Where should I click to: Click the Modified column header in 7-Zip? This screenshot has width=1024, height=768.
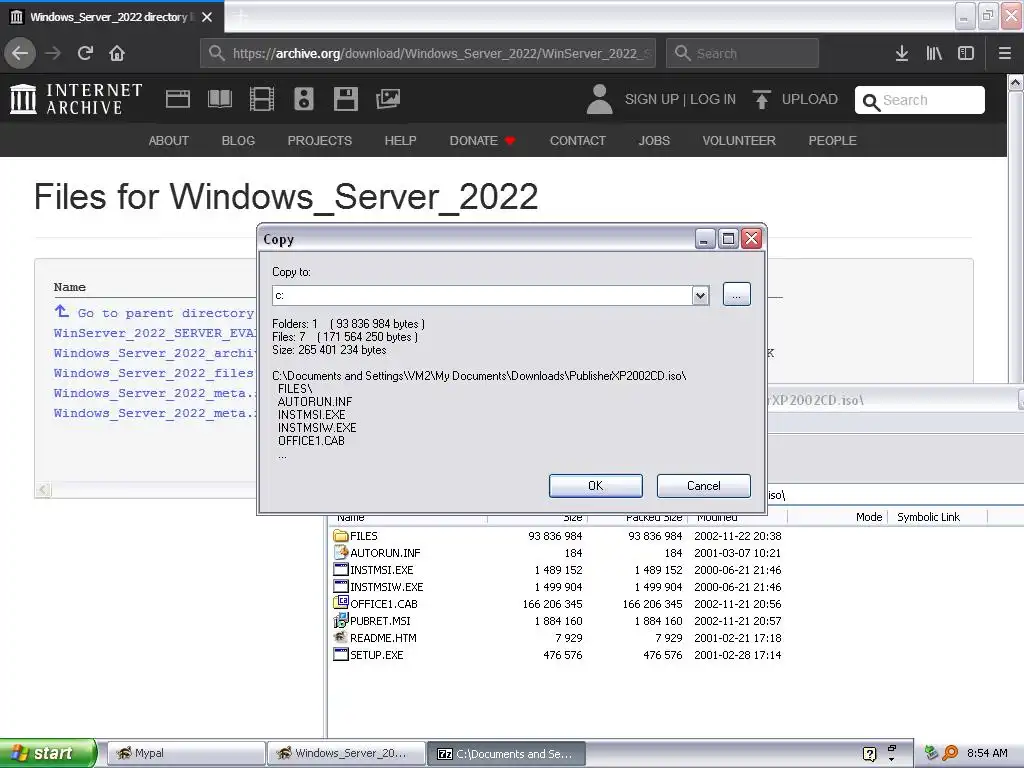737,517
